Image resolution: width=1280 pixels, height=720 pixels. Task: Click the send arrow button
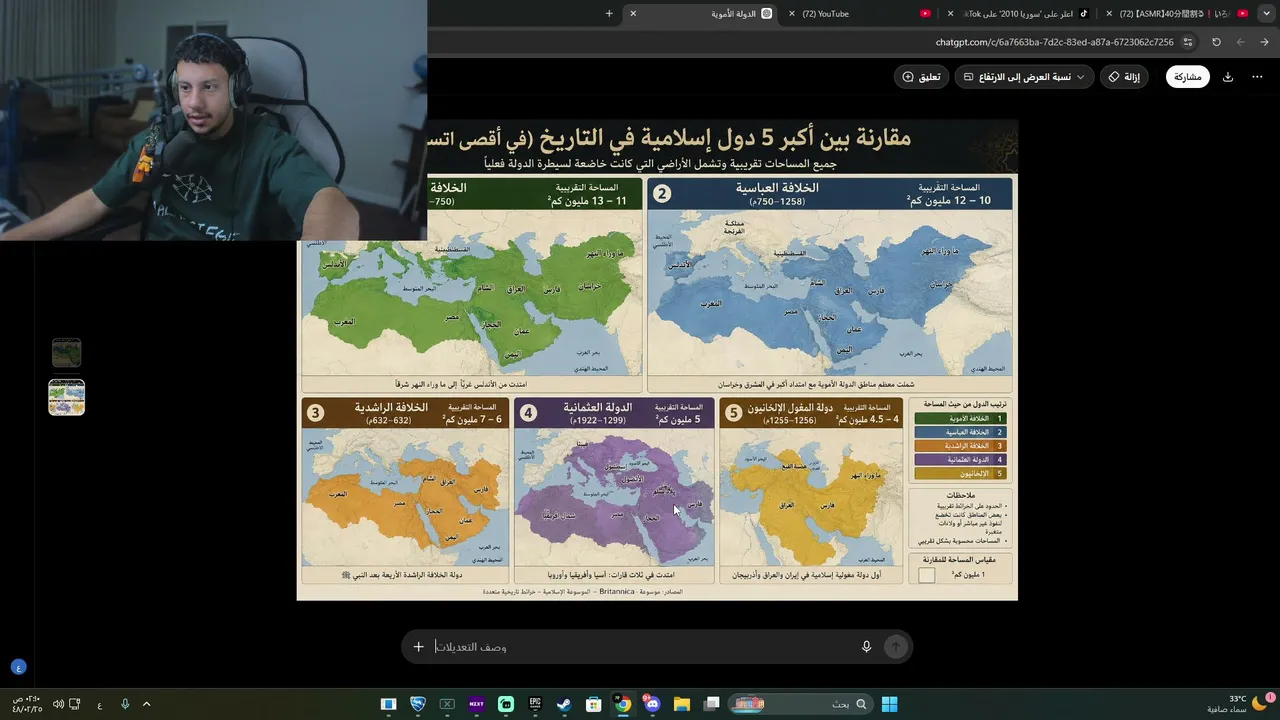896,647
